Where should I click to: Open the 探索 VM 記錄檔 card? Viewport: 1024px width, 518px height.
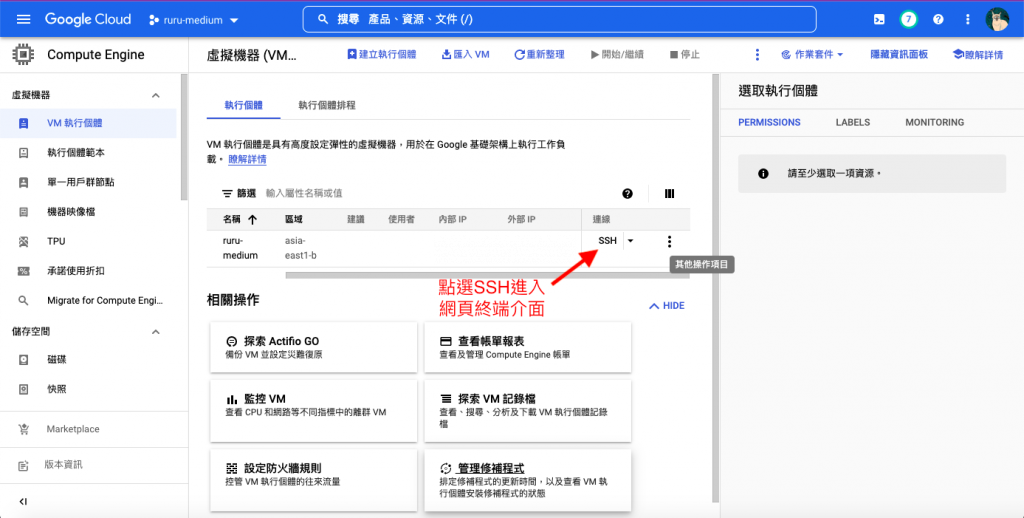[x=528, y=411]
